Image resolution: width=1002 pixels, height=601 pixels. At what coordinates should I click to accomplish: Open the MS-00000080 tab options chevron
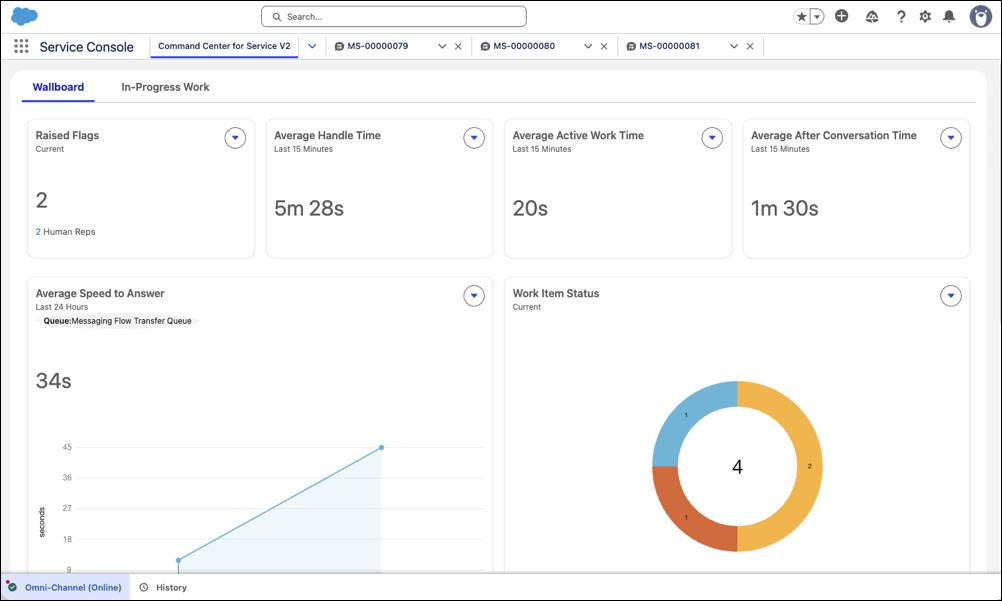tap(588, 46)
